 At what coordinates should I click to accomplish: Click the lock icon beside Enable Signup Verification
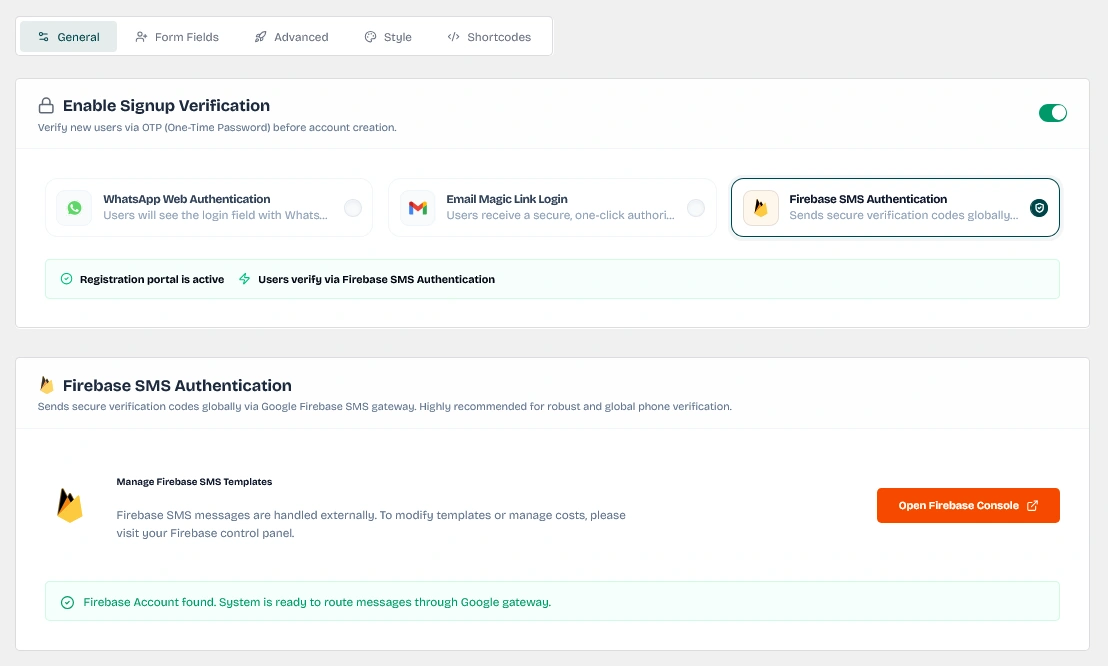click(46, 105)
